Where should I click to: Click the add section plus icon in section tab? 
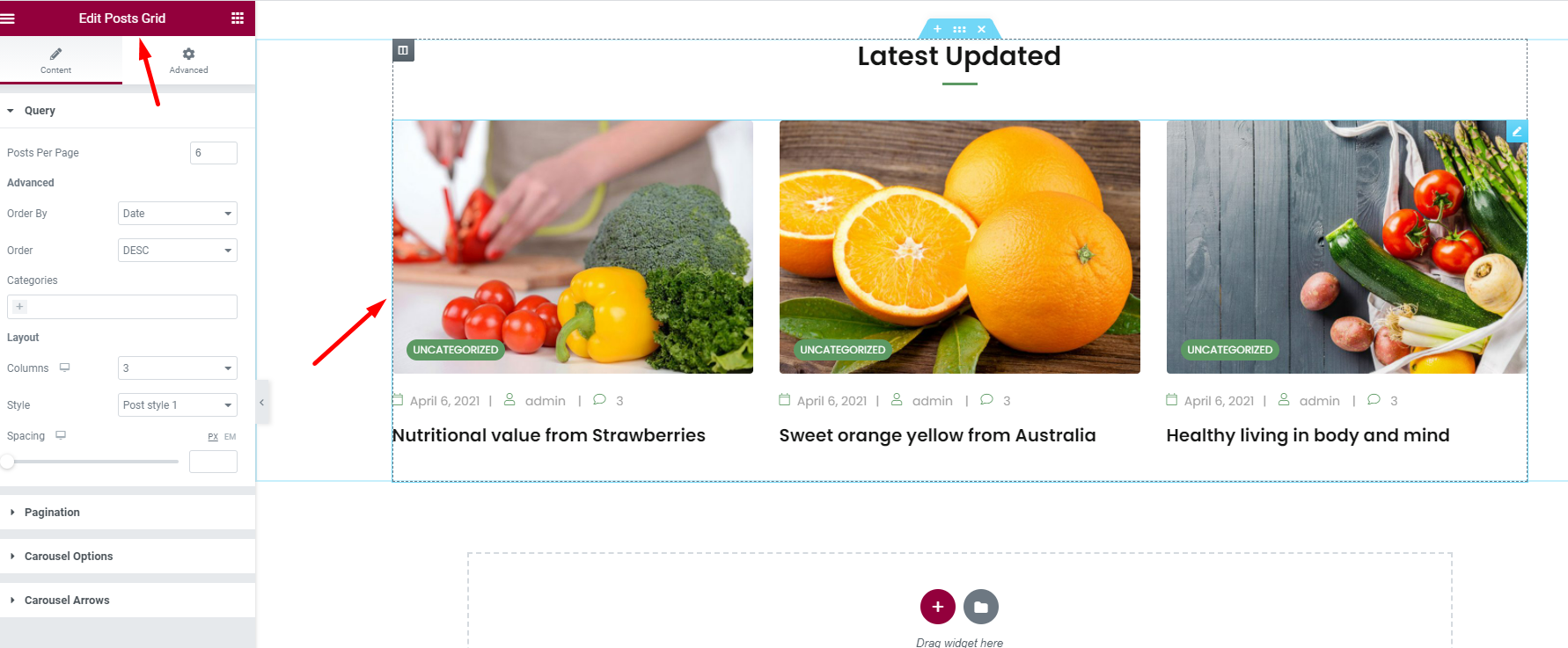click(x=937, y=29)
